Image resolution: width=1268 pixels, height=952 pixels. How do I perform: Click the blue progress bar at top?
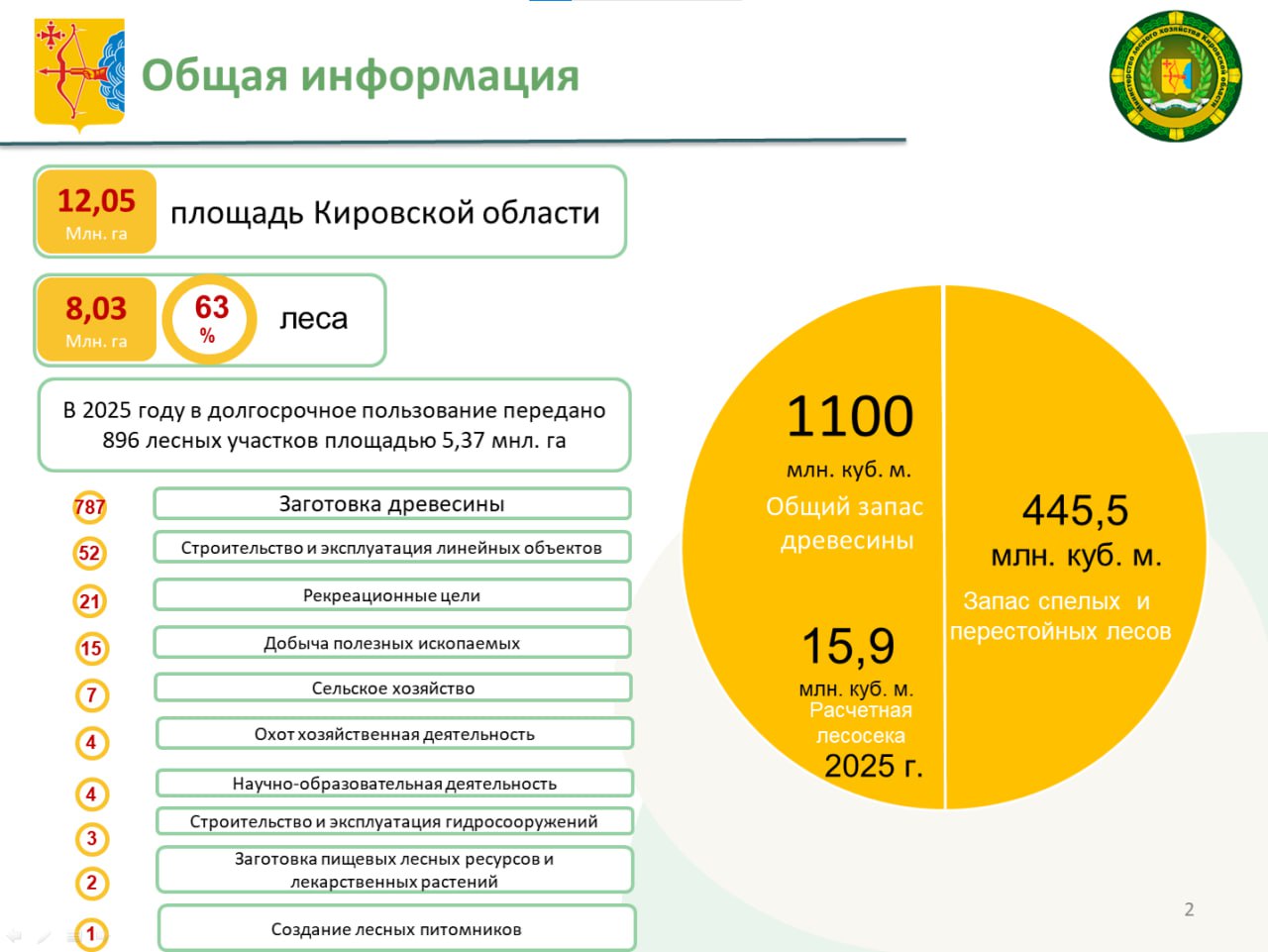[x=550, y=1]
